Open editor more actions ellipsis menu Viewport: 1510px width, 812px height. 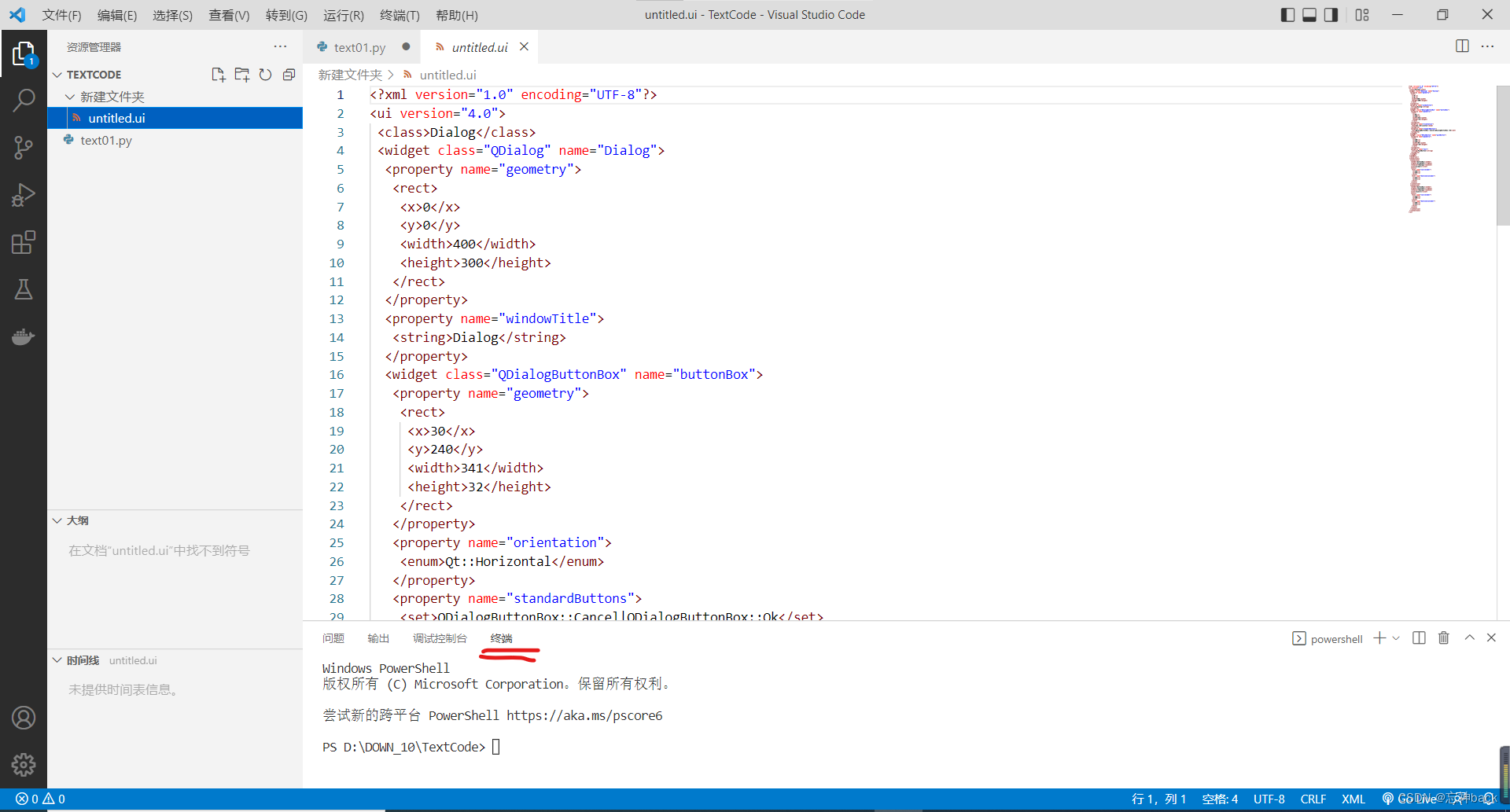tap(1487, 46)
